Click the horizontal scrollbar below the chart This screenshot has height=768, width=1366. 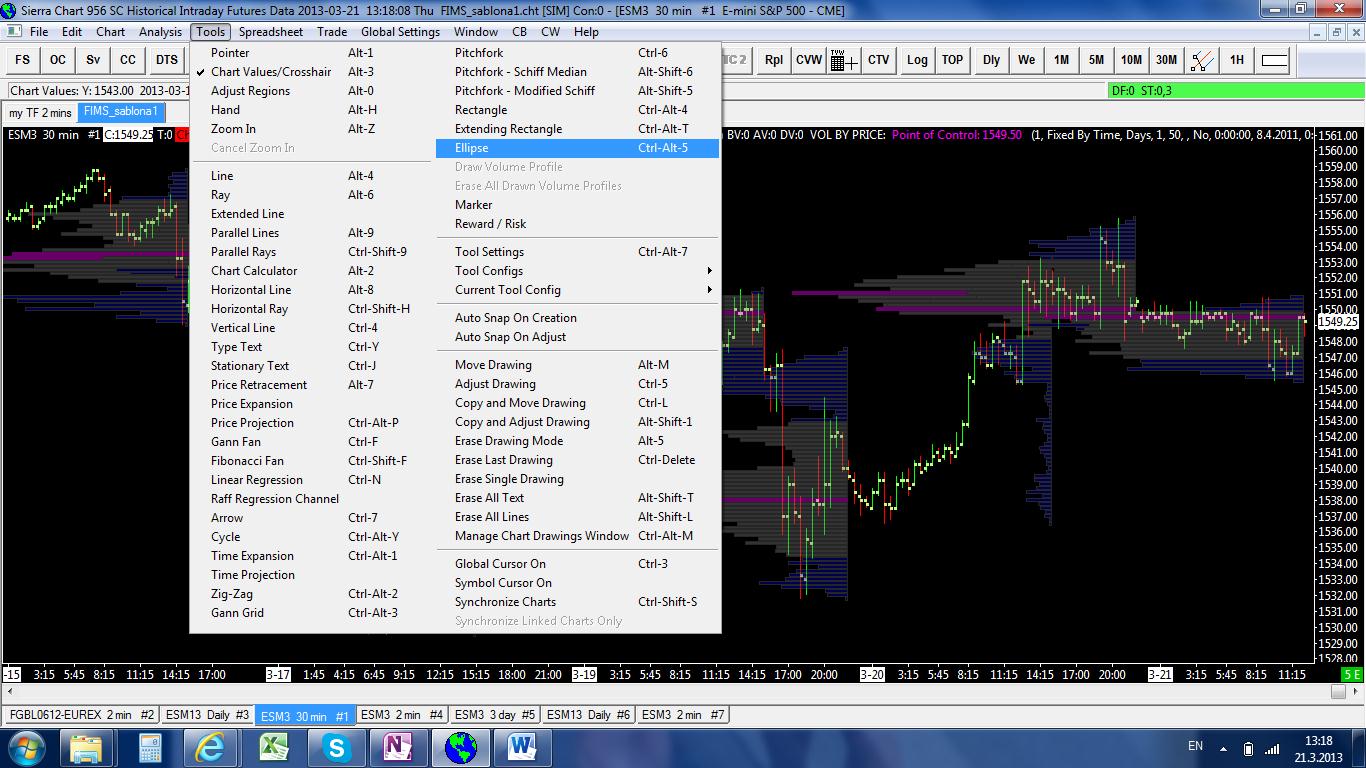pyautogui.click(x=670, y=692)
